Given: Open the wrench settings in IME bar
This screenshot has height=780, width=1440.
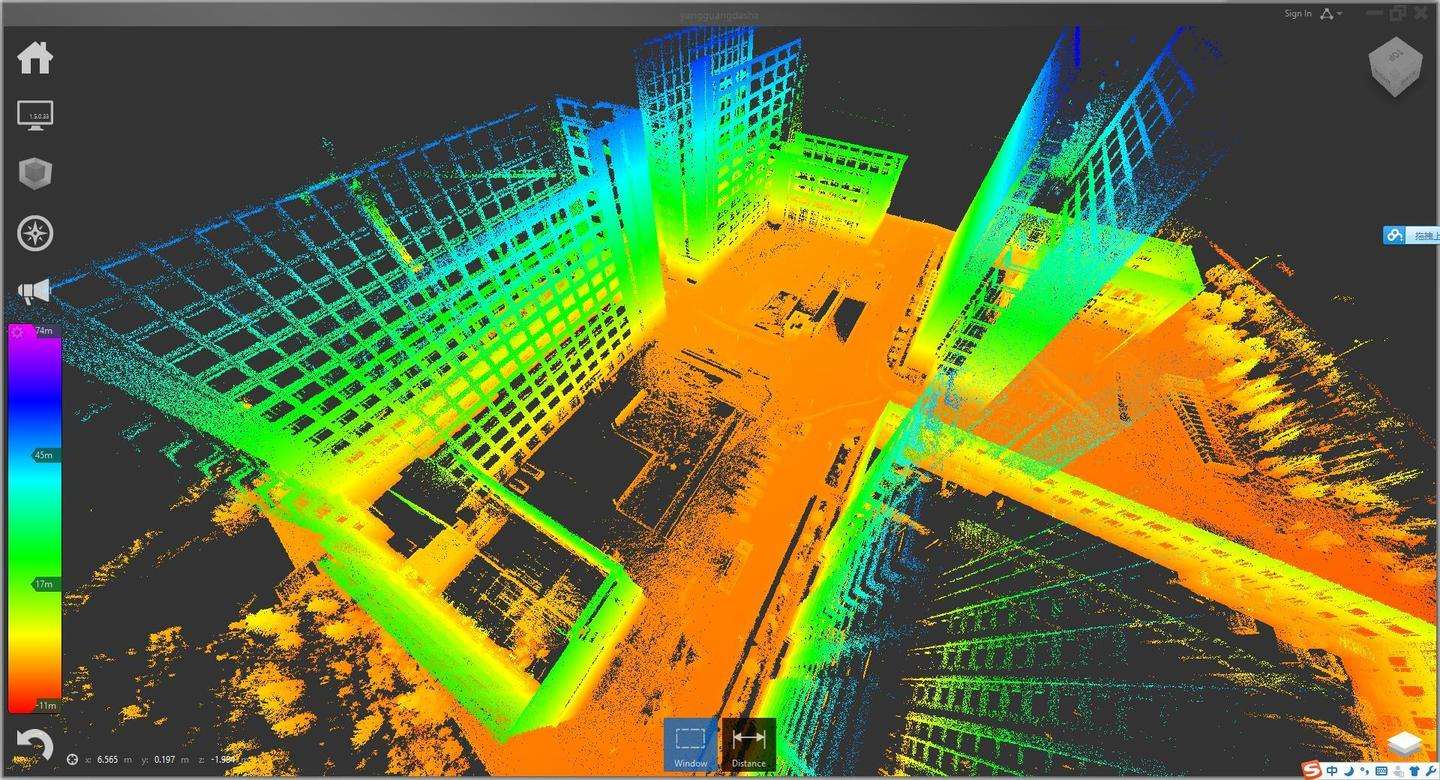Looking at the screenshot, I should 1431,771.
